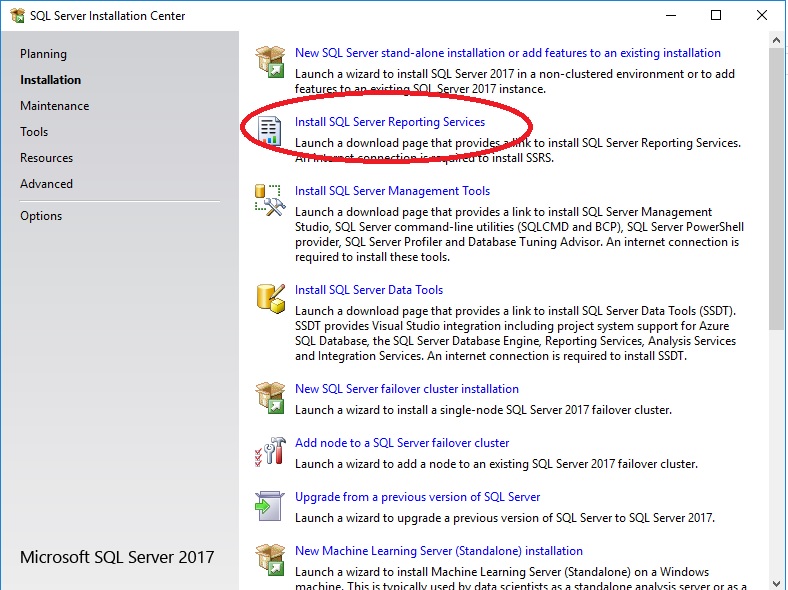This screenshot has height=590, width=788.
Task: Click the scrollbar down arrow
Action: click(x=776, y=582)
